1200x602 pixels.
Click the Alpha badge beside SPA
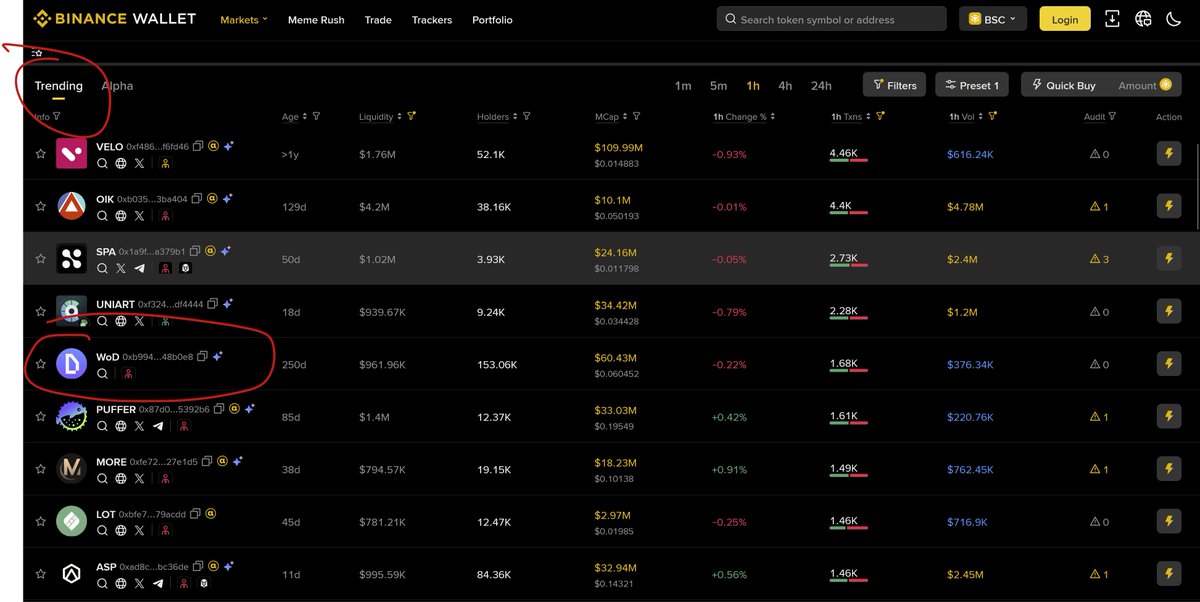point(210,251)
